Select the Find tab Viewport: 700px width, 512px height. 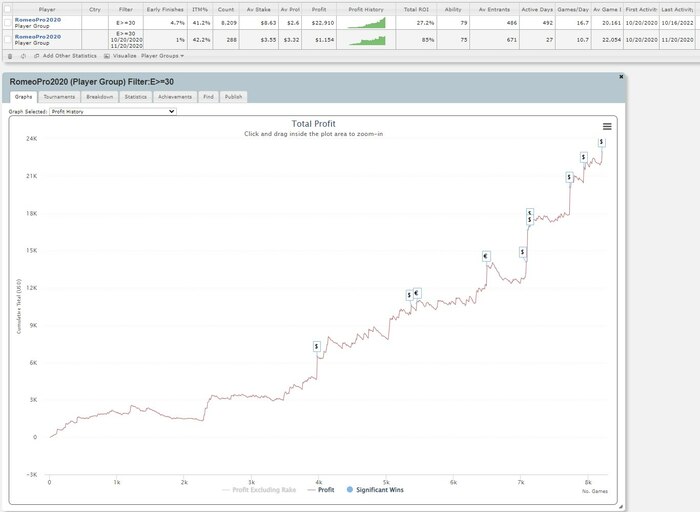208,97
